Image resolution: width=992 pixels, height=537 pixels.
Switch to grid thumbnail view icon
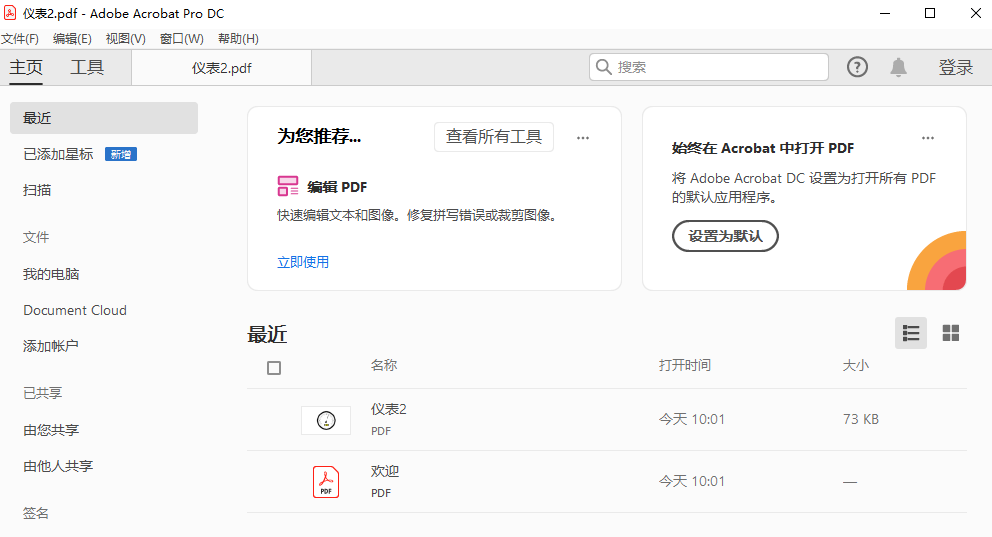point(951,333)
